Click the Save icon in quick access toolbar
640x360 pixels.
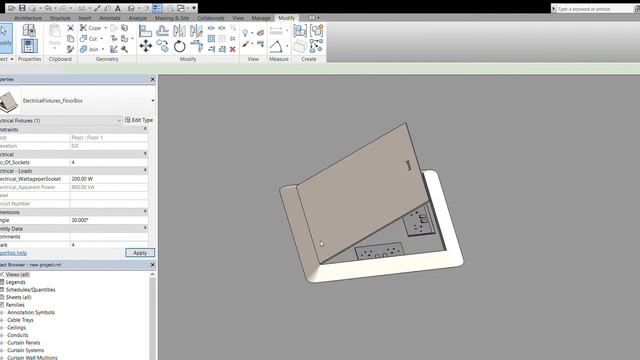(22, 8)
